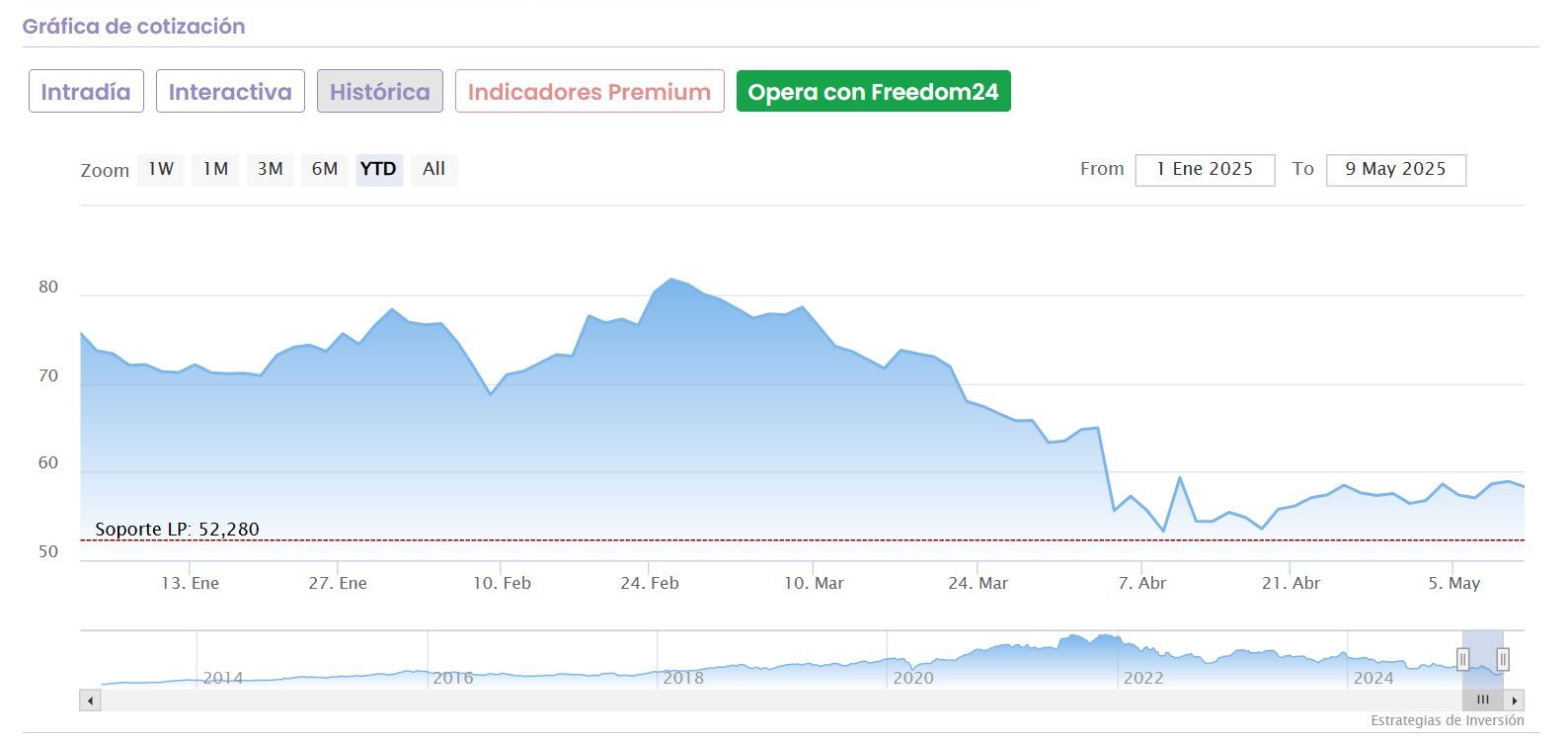Select the YTD zoom option
This screenshot has height=741, width=1568.
[x=378, y=169]
